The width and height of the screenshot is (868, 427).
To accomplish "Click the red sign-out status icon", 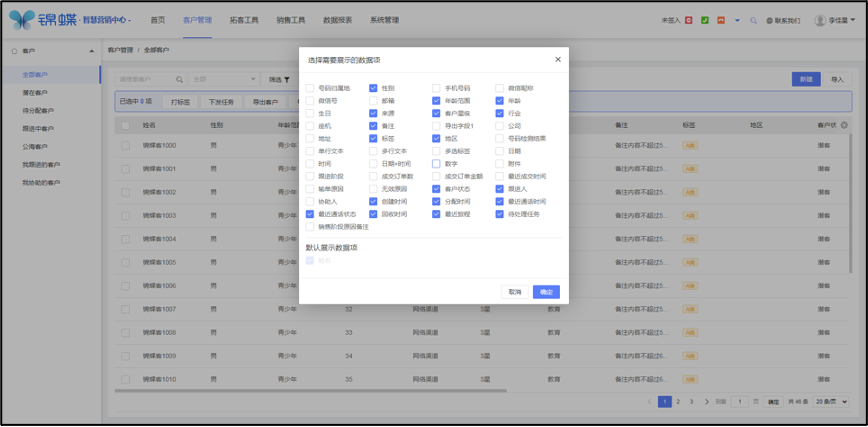I will [x=689, y=20].
